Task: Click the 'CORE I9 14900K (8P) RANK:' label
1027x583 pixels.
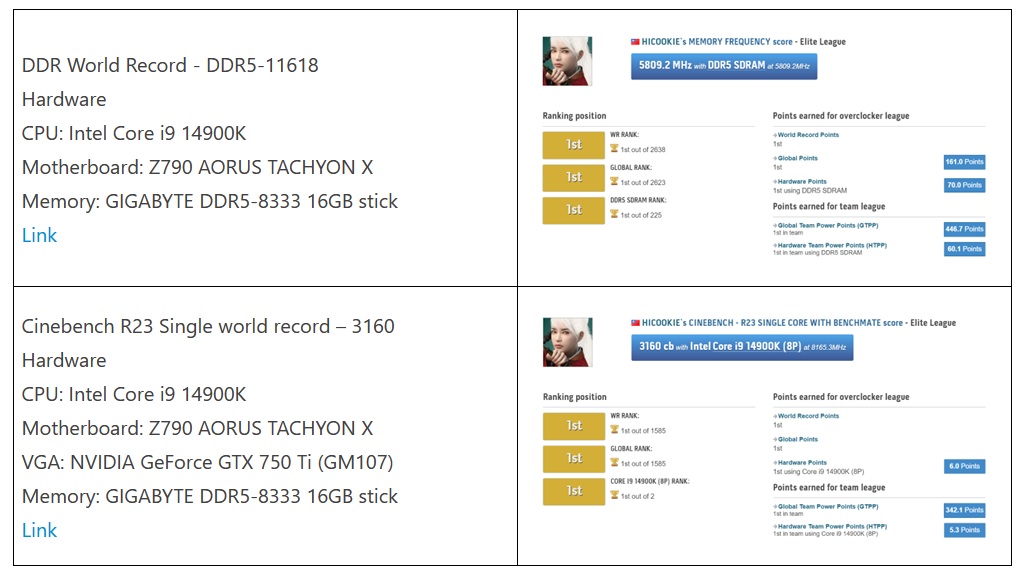Action: pos(650,481)
